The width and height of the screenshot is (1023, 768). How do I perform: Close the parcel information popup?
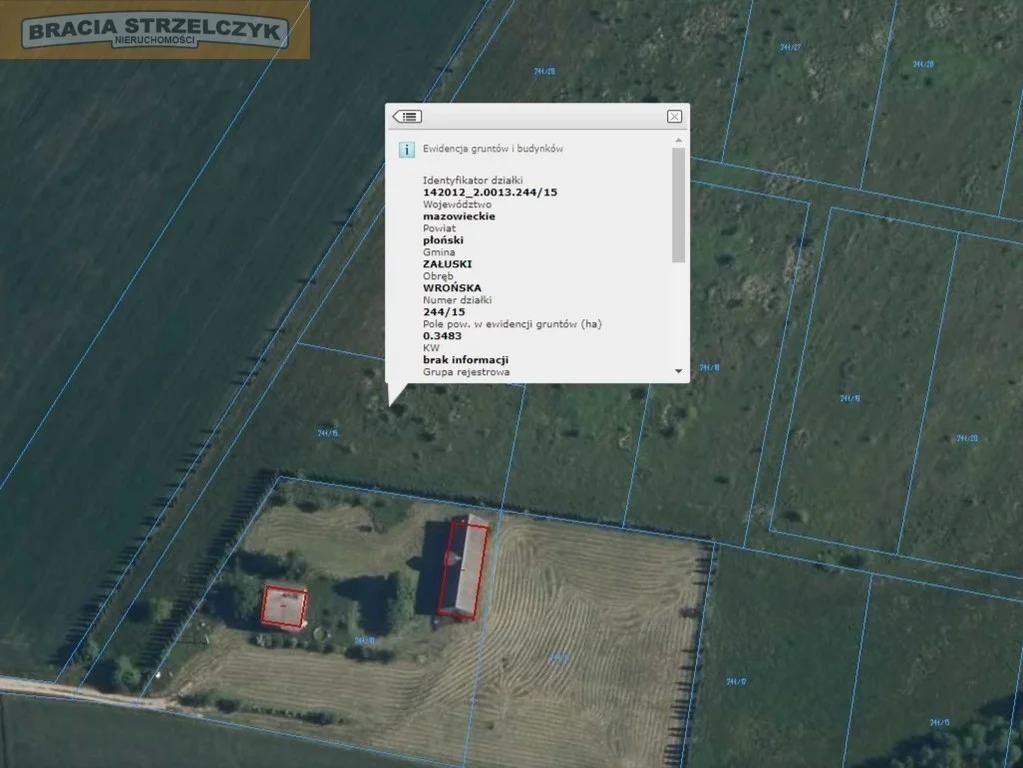coord(674,117)
